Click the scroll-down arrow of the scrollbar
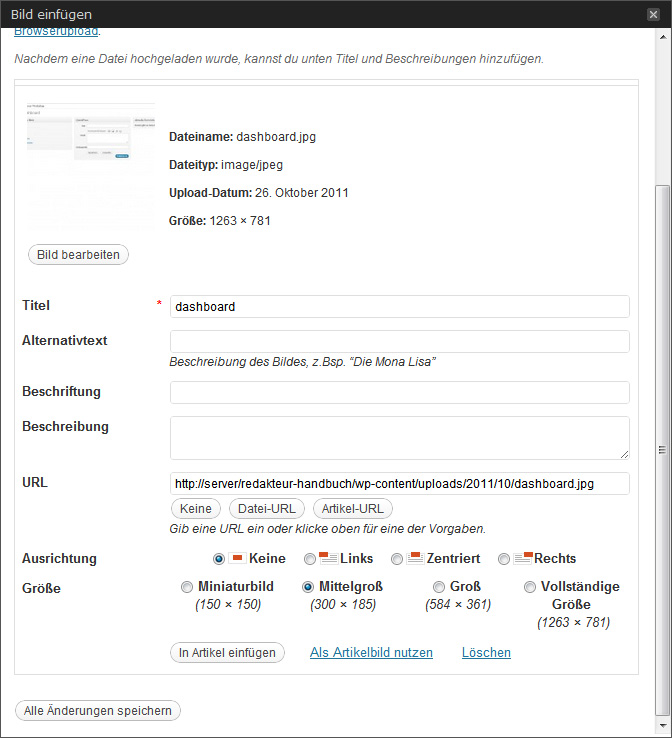Screen dimensions: 672x738 [662, 728]
